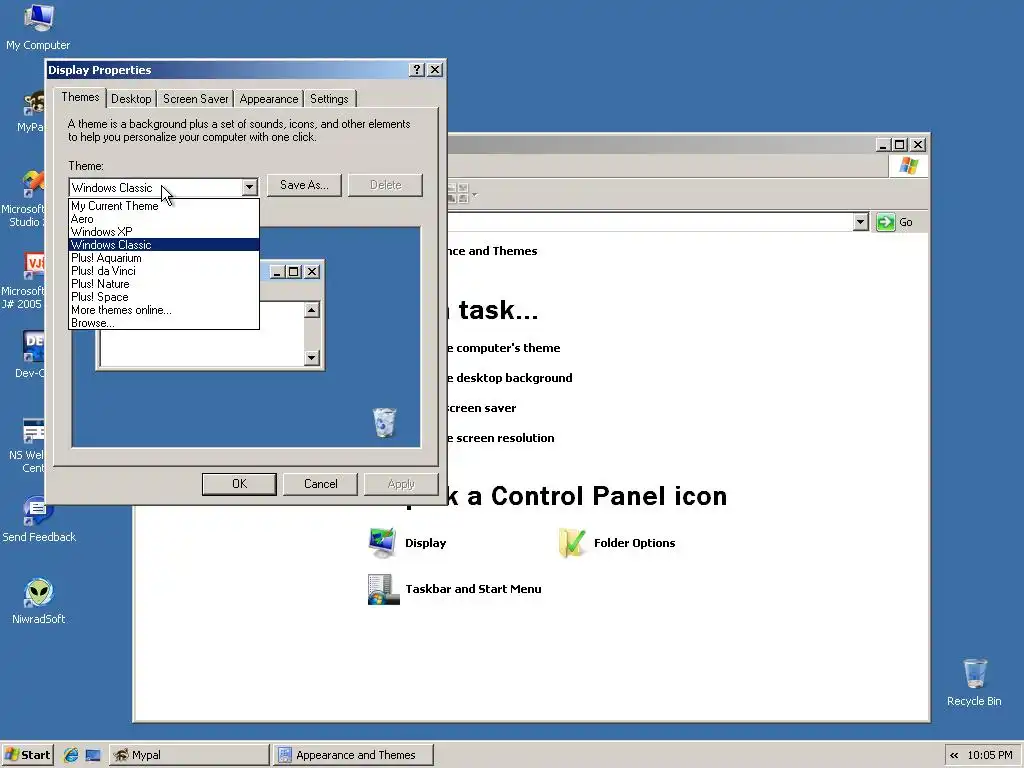The width and height of the screenshot is (1024, 768).
Task: Pick the Plus! da Vinci theme
Action: pos(164,271)
